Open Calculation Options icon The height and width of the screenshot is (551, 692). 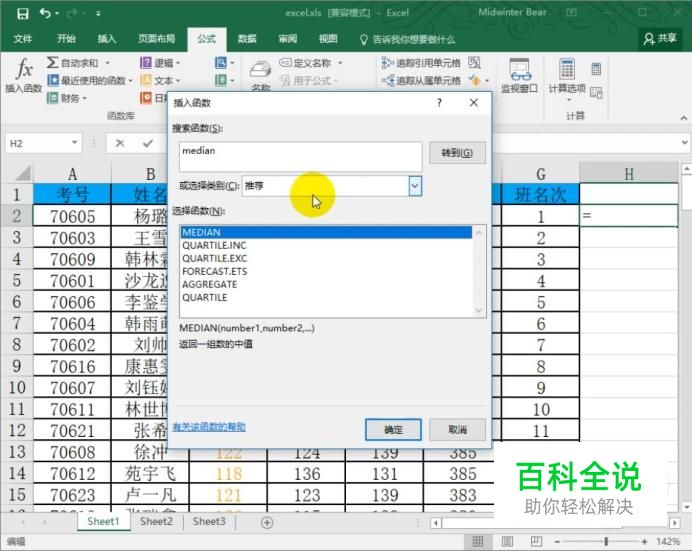567,69
